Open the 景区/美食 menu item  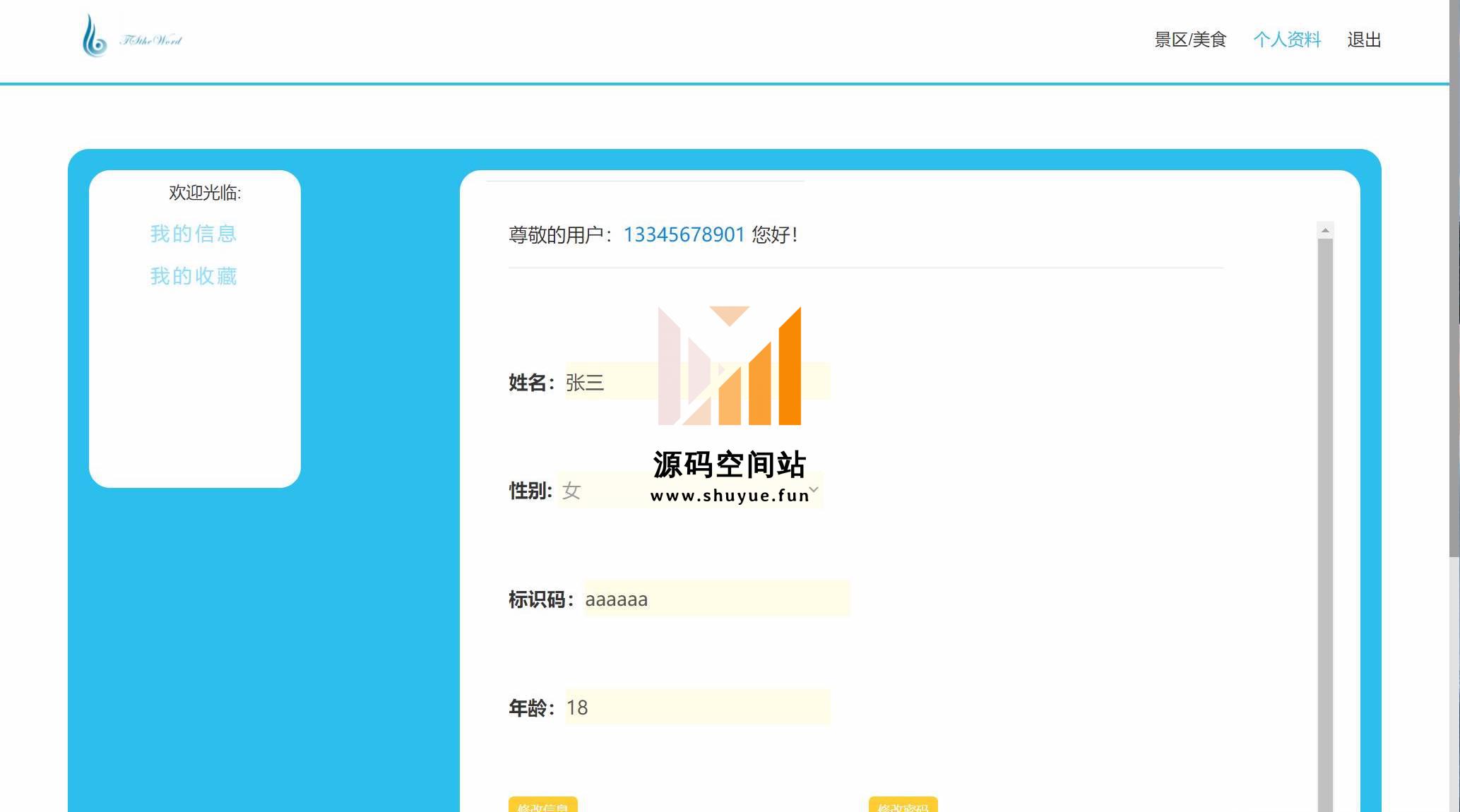(x=1190, y=40)
